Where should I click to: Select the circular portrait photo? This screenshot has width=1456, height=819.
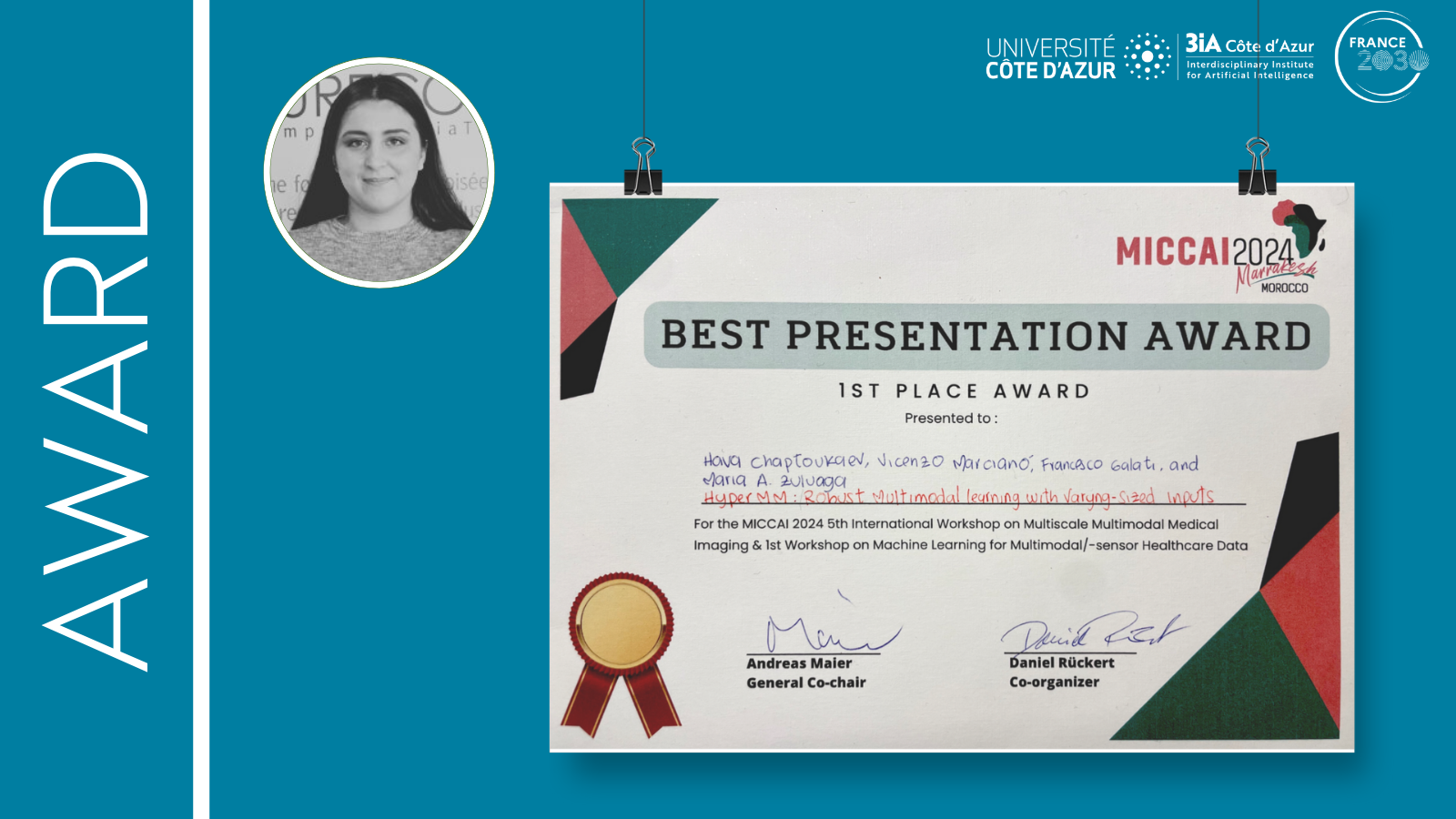click(379, 173)
